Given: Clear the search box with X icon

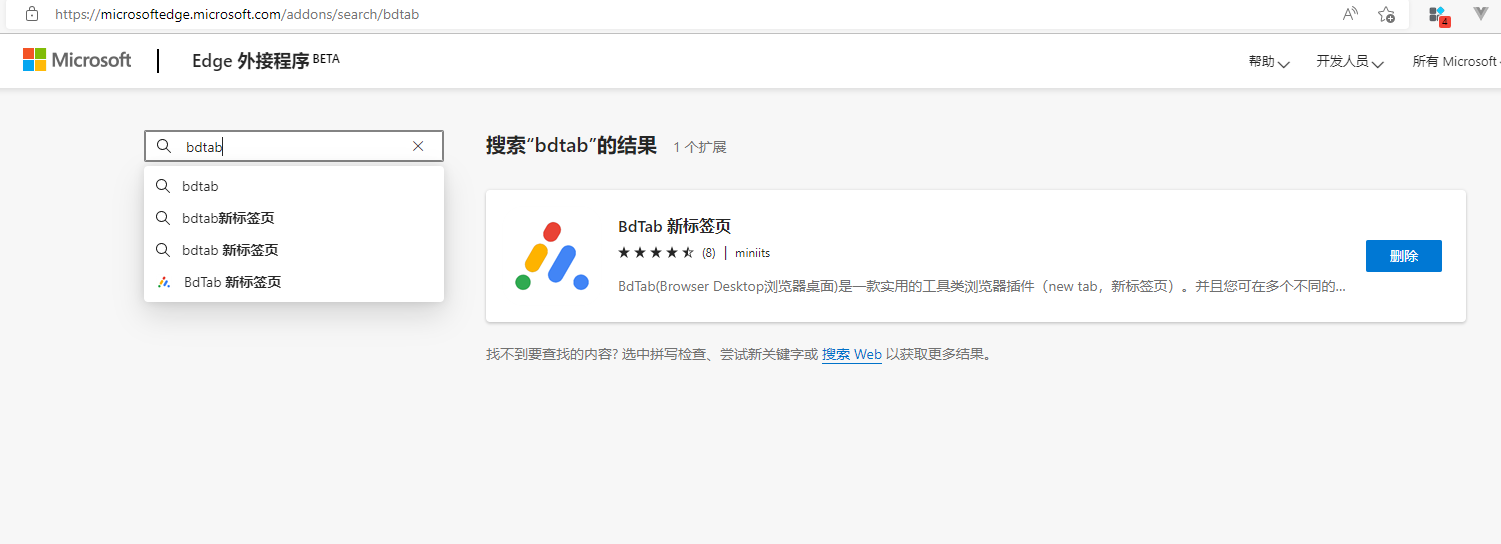Looking at the screenshot, I should pyautogui.click(x=418, y=147).
